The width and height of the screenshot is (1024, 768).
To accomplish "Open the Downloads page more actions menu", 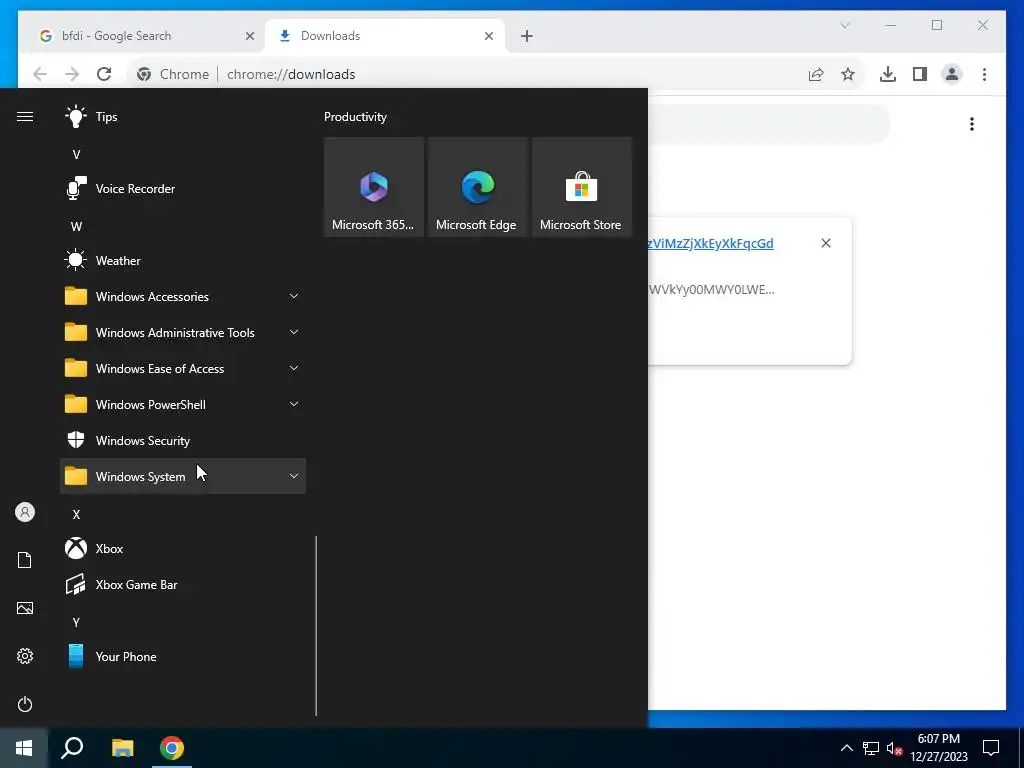I will 972,124.
